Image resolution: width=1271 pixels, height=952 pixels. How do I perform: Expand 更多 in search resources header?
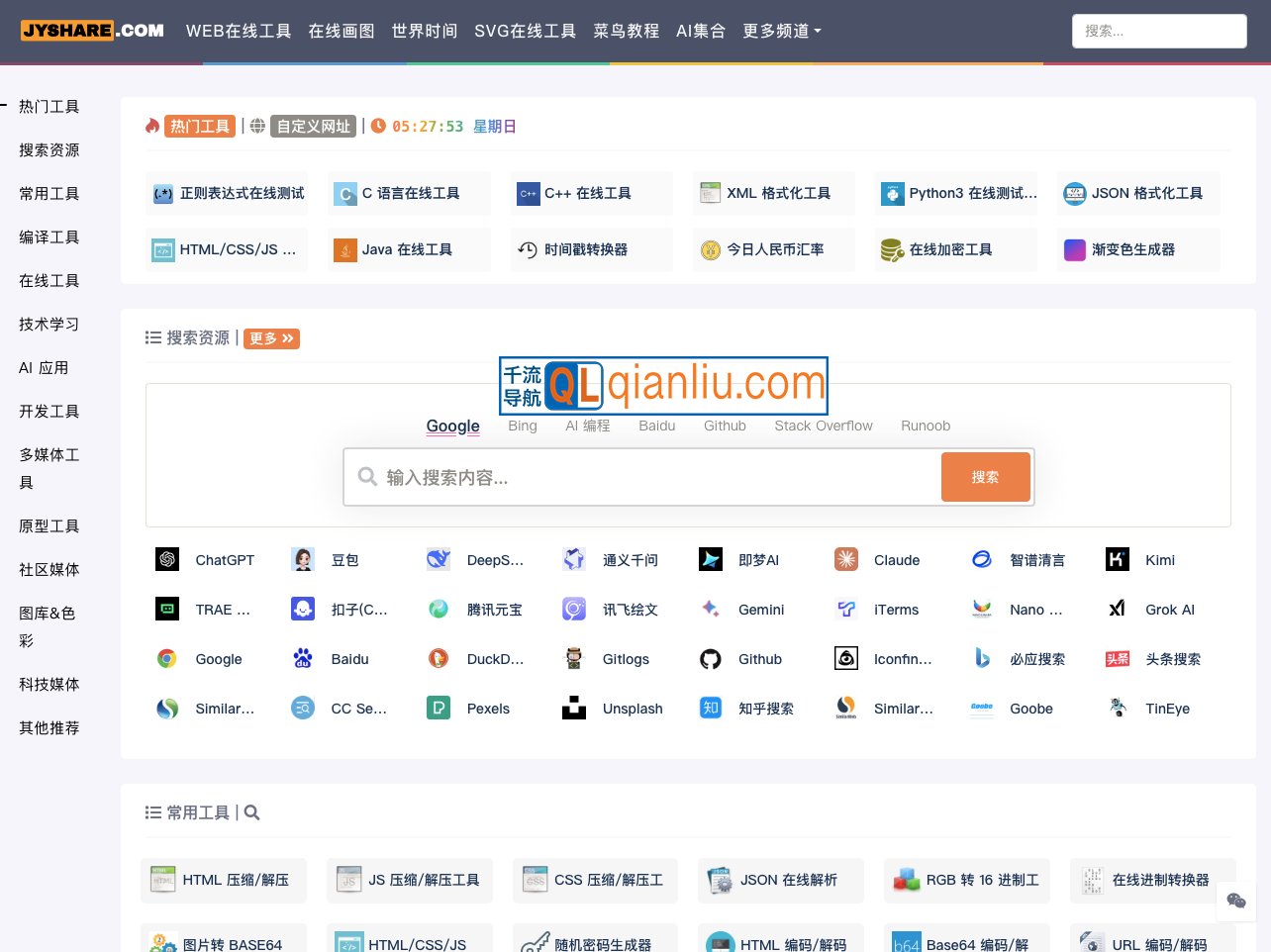click(x=271, y=338)
